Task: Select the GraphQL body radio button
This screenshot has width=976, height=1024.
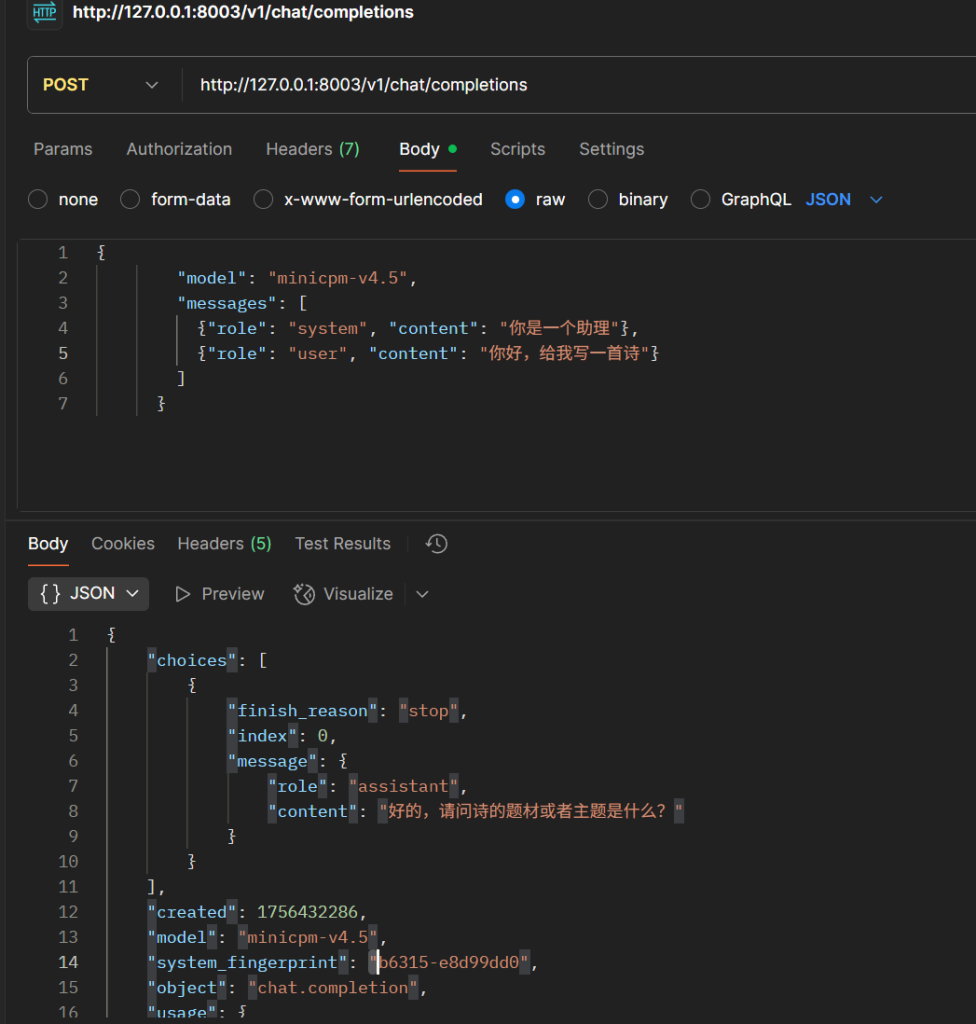Action: (701, 200)
